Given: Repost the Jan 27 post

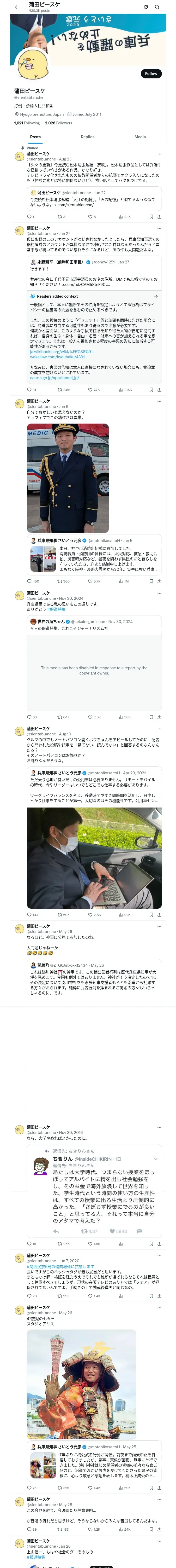Looking at the screenshot, I should pyautogui.click(x=64, y=390).
